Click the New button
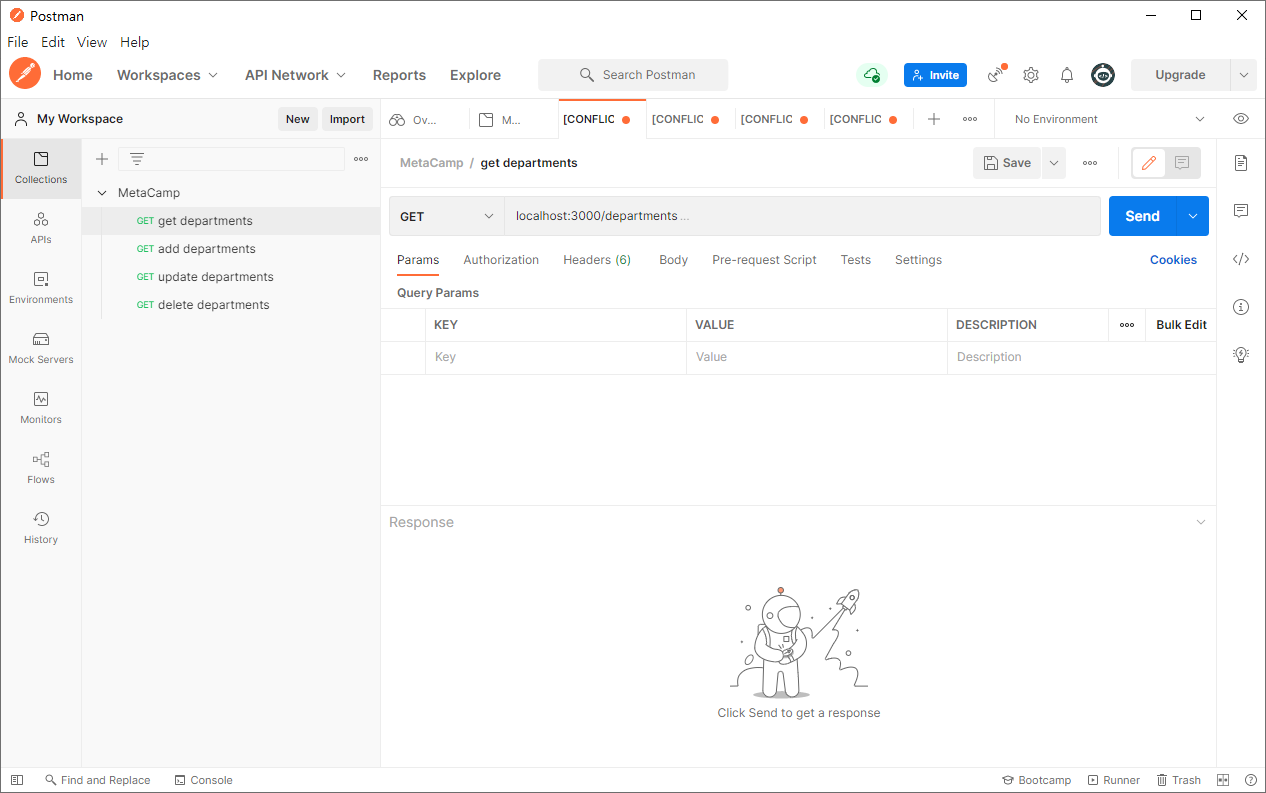 coord(298,119)
